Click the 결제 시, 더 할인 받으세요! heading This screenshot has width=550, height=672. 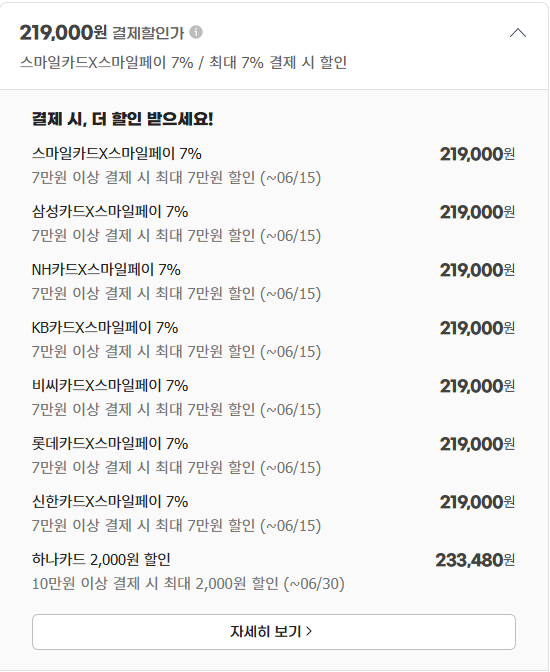123,119
